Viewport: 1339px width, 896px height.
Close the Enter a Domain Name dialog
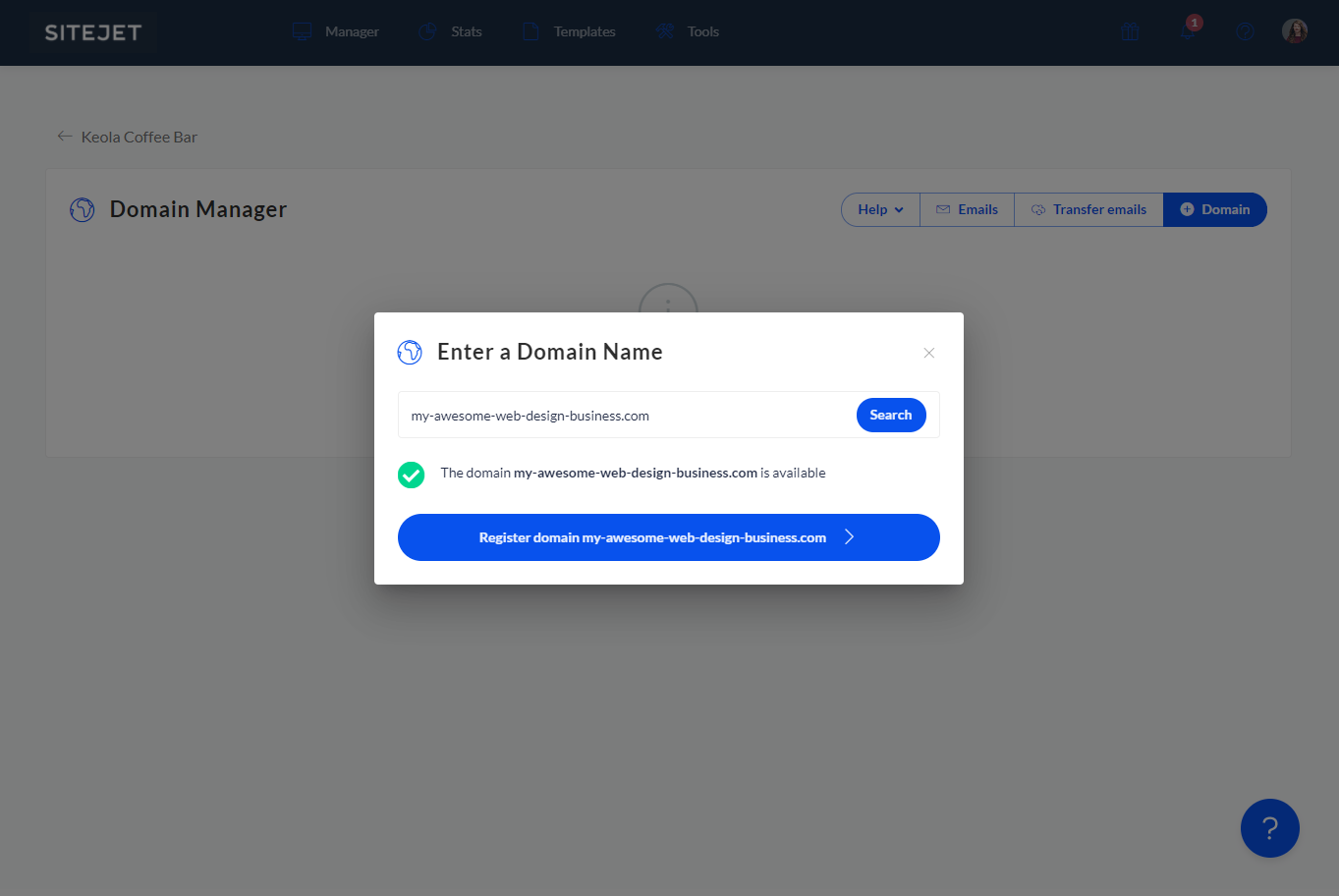click(x=928, y=353)
